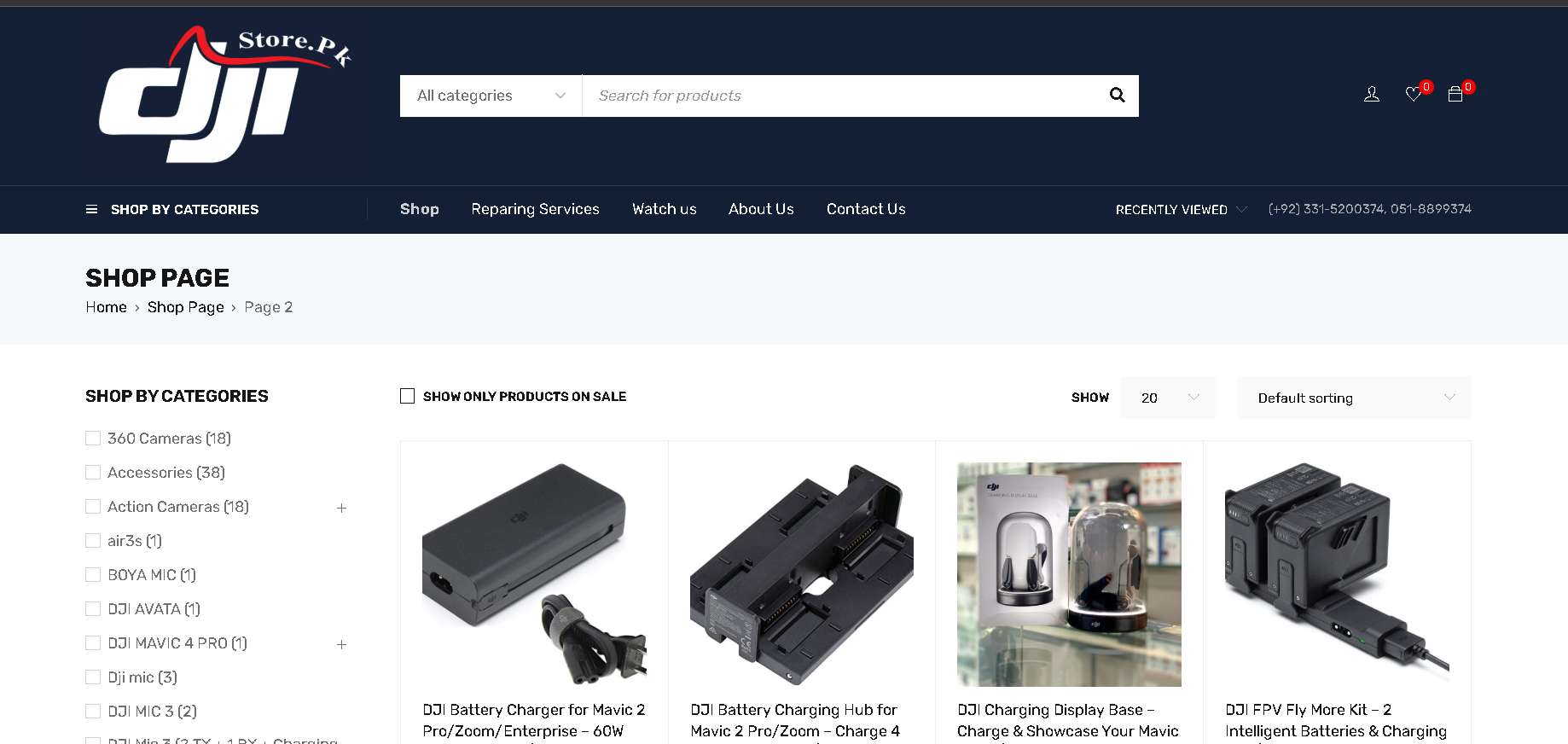This screenshot has width=1568, height=744.
Task: Open the All categories dropdown
Action: click(491, 96)
